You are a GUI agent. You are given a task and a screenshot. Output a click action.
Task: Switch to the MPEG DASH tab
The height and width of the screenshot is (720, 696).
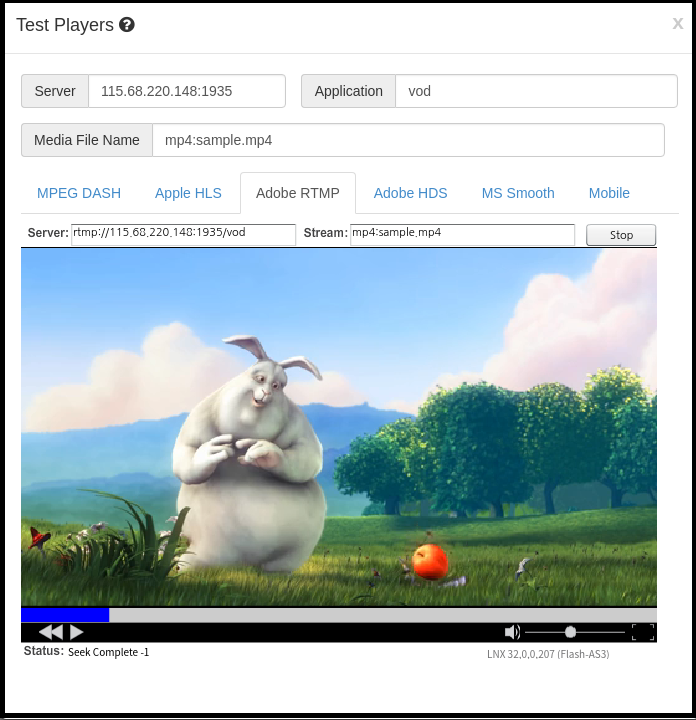(x=79, y=193)
